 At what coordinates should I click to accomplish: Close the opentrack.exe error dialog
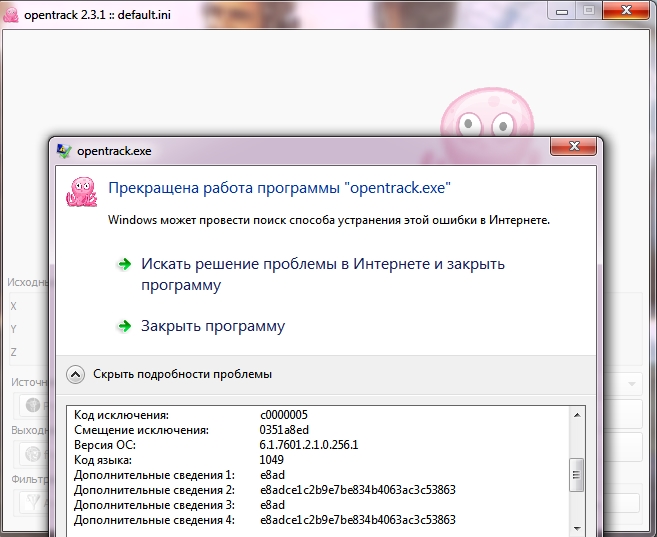pos(574,146)
